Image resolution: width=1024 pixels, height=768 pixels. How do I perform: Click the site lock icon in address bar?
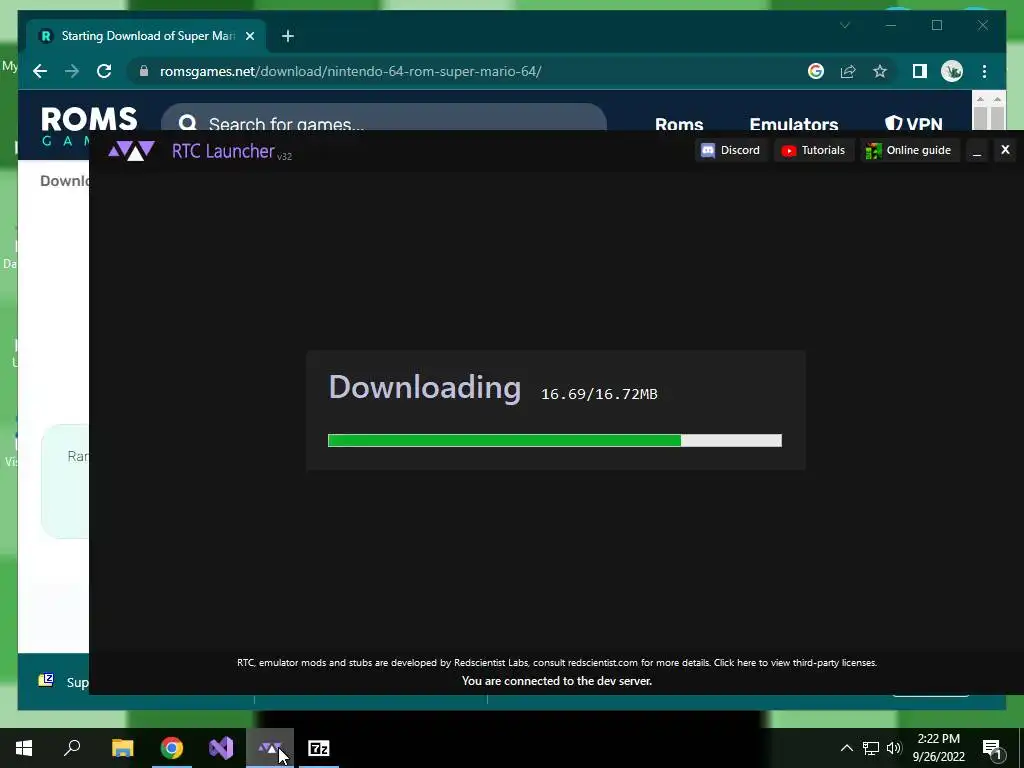[144, 71]
